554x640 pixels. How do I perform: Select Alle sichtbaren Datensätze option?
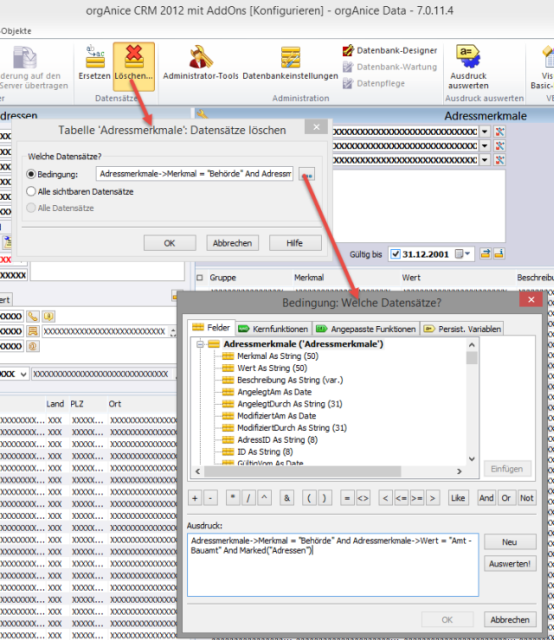click(x=31, y=191)
